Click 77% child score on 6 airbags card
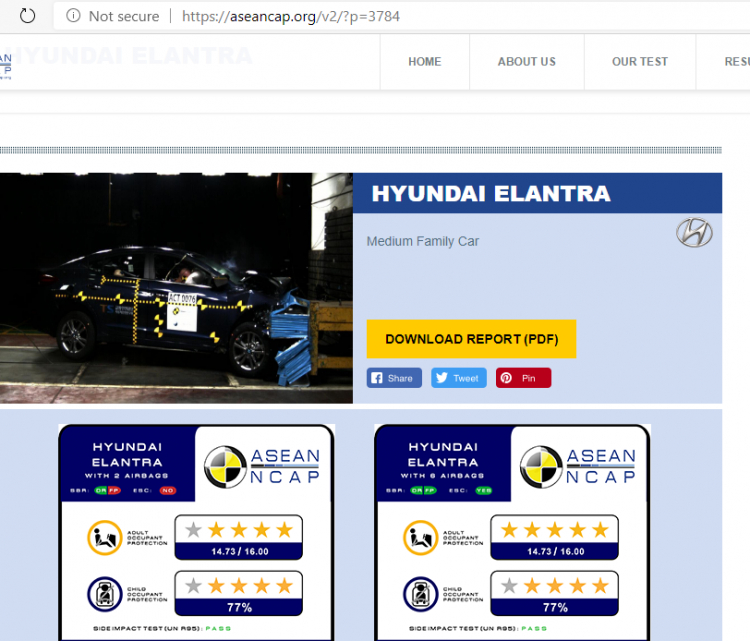 555,608
